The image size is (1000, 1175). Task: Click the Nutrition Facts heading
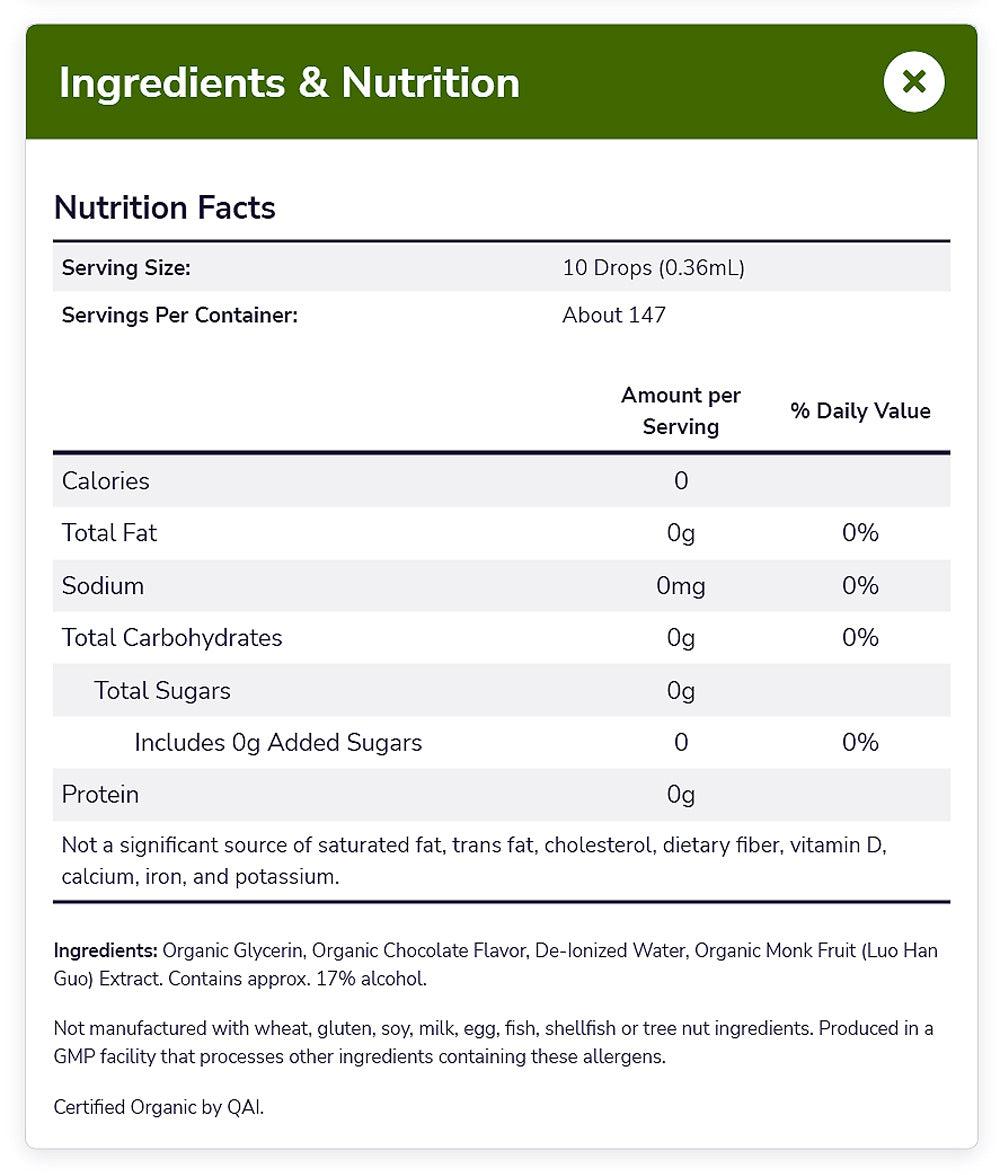click(x=164, y=208)
